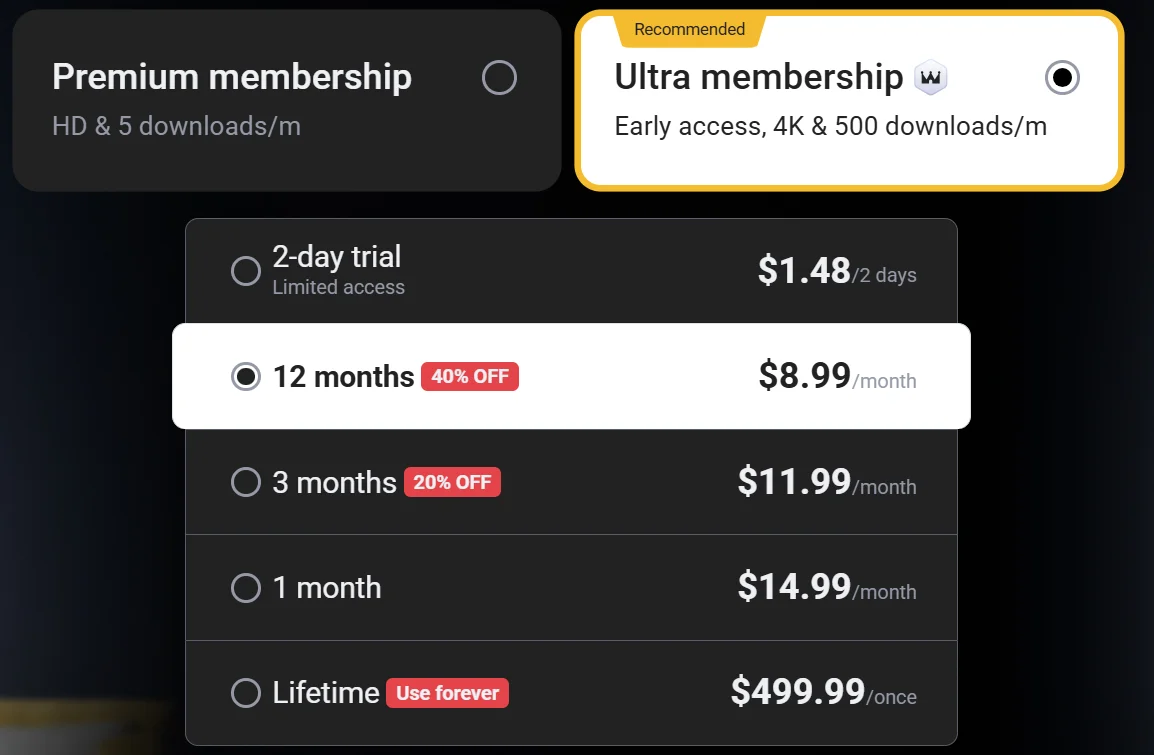Click the $499.99 lifetime price

pyautogui.click(x=798, y=692)
